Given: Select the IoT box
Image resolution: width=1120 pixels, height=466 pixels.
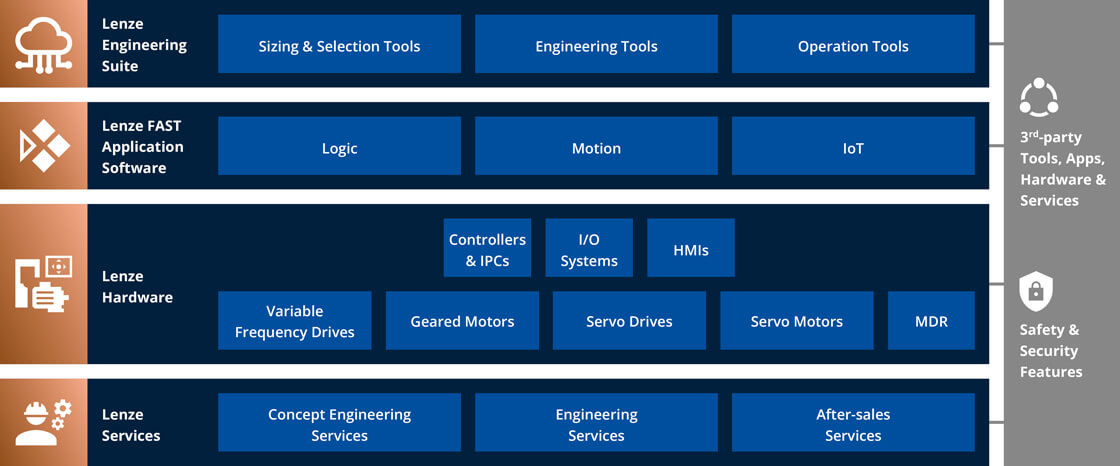Looking at the screenshot, I should click(x=853, y=146).
